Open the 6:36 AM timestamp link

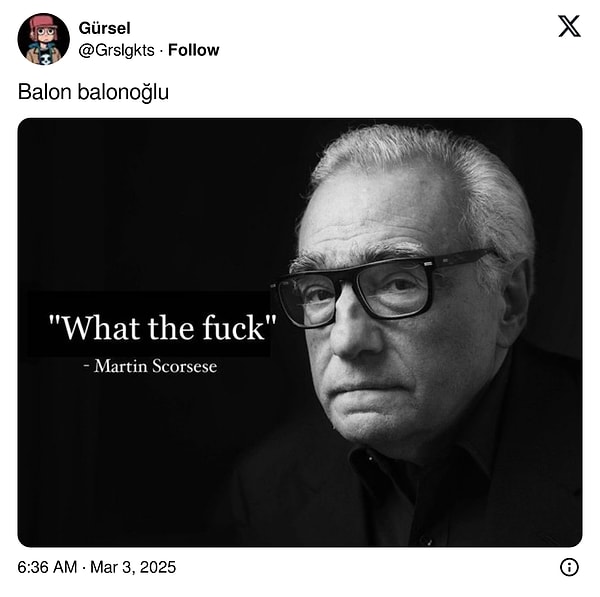(47, 567)
